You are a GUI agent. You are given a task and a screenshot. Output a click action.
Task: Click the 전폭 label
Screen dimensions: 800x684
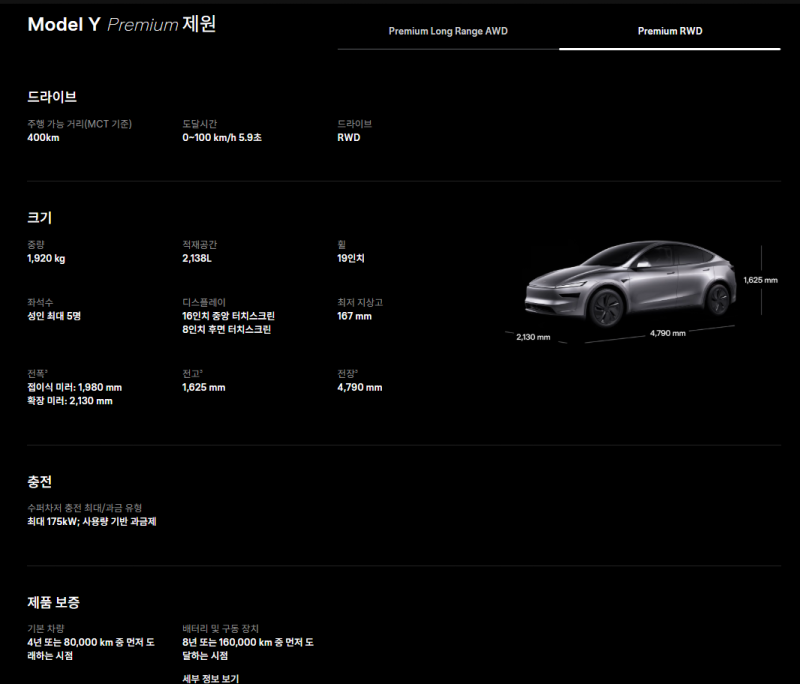37,374
